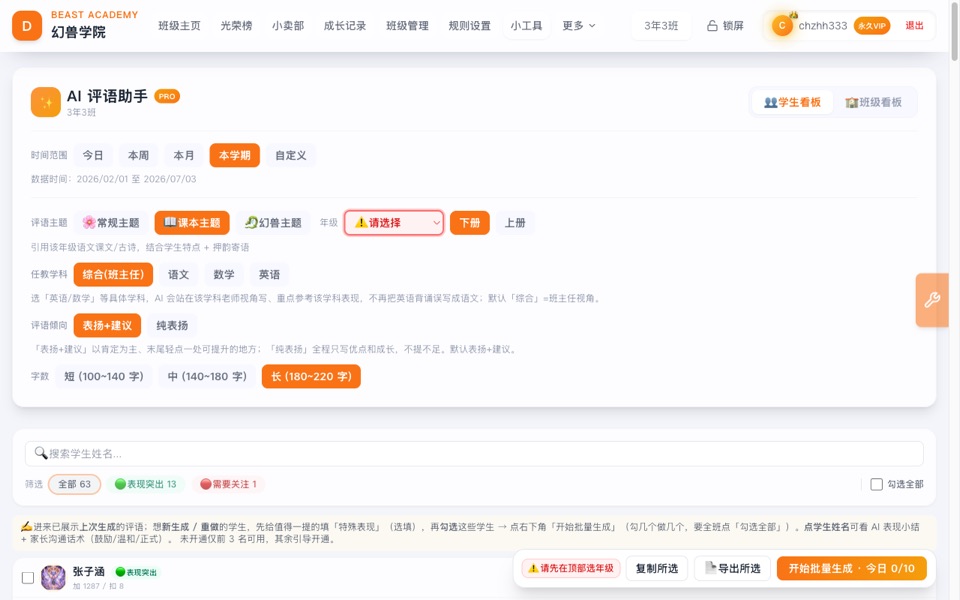
Task: Filter students by 需要关注 1
Action: coord(229,484)
